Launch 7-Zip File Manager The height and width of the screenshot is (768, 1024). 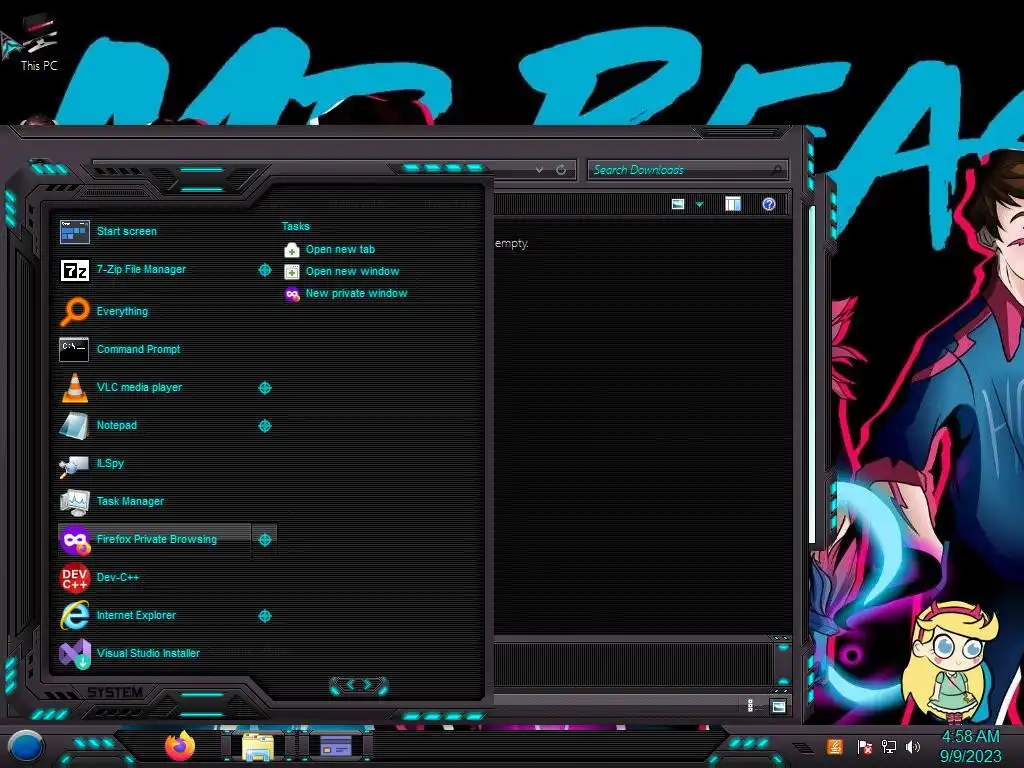click(x=154, y=269)
